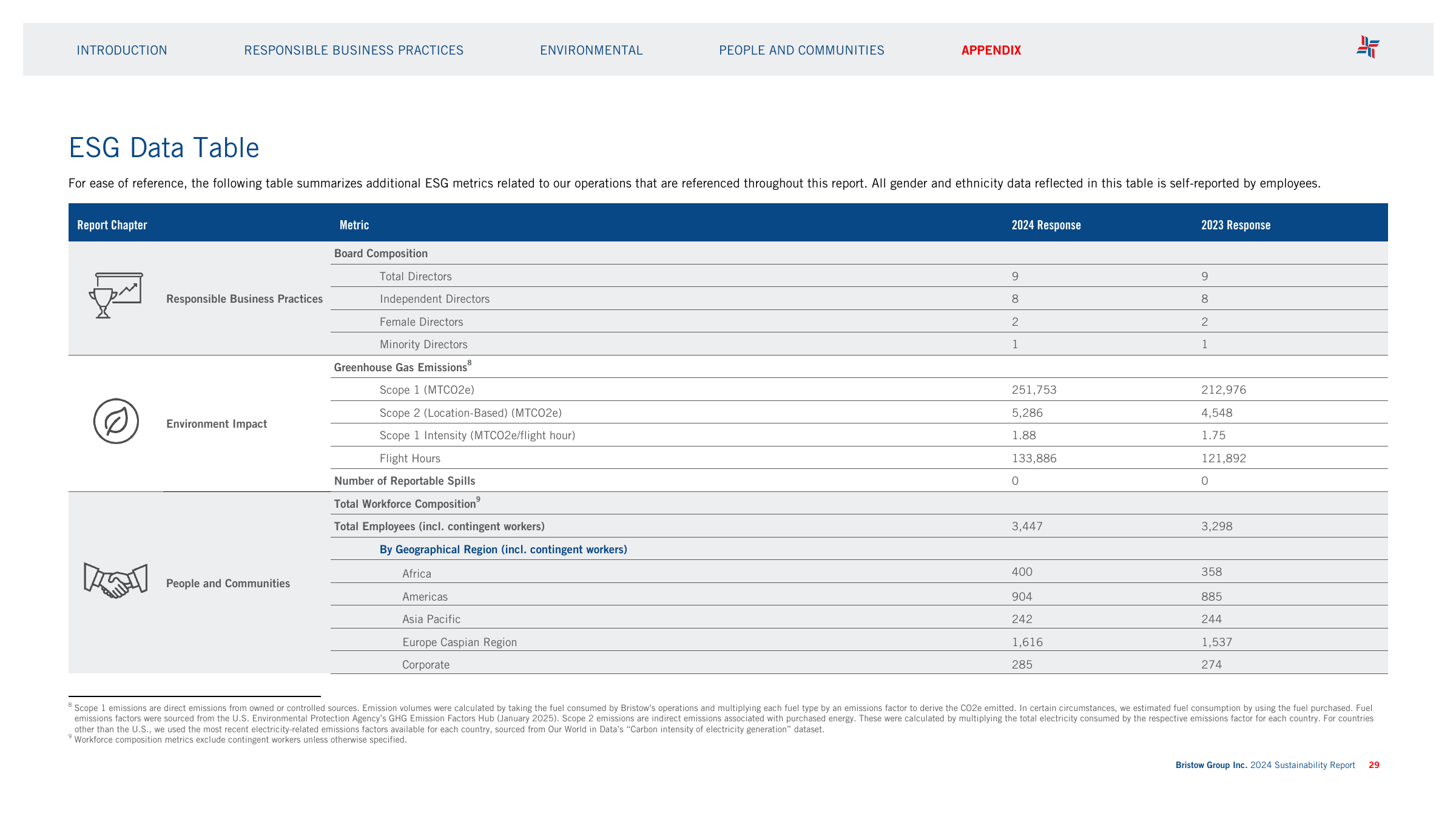Select the Americas row label
1456x819 pixels.
425,597
